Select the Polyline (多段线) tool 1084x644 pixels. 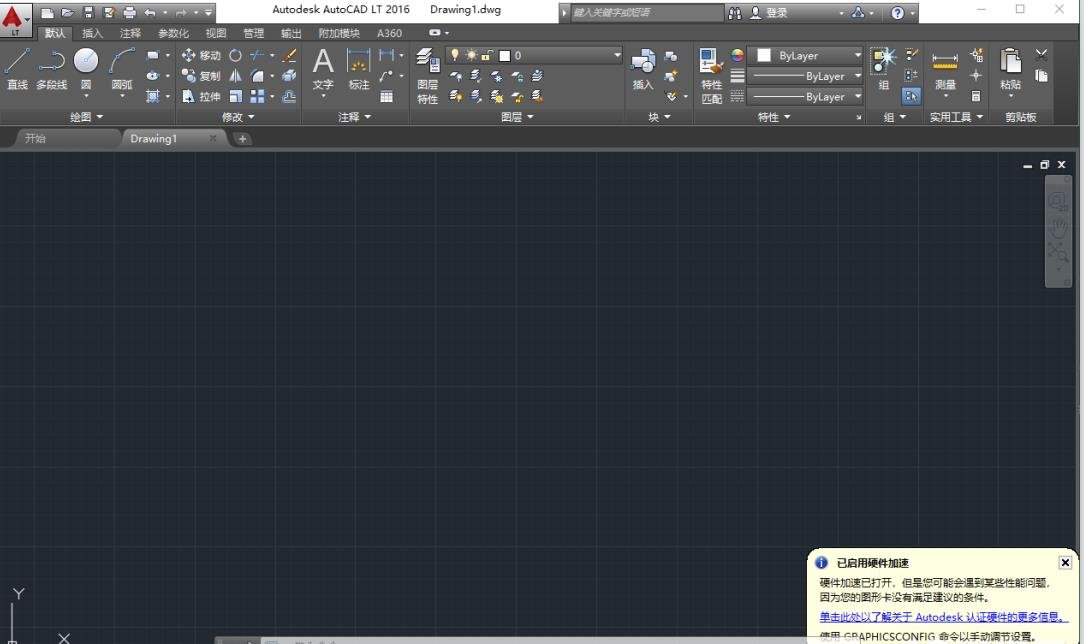click(x=52, y=68)
